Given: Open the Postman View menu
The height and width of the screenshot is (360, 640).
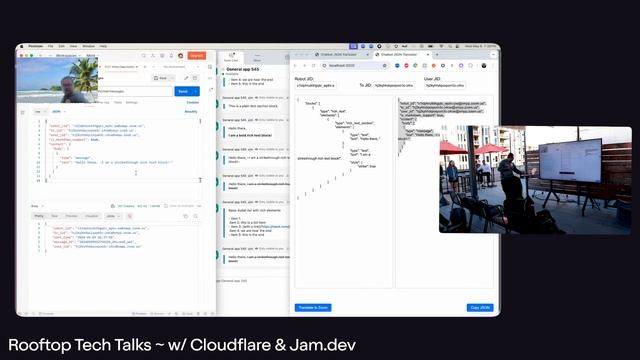Looking at the screenshot, I should pos(73,46).
